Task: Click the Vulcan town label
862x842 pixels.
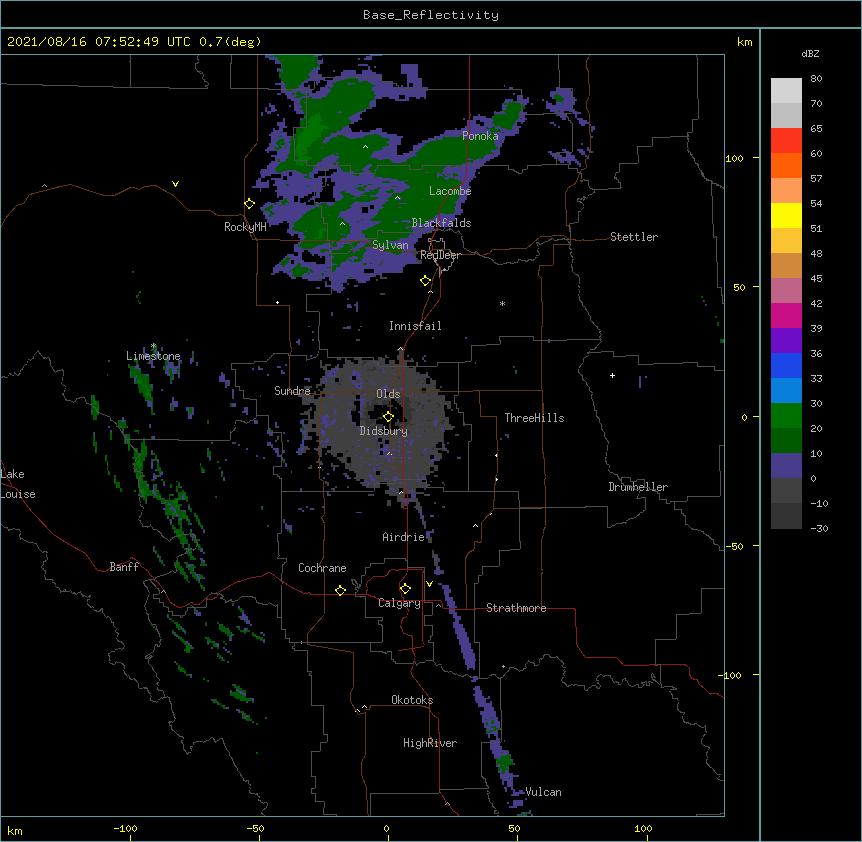Action: 544,792
